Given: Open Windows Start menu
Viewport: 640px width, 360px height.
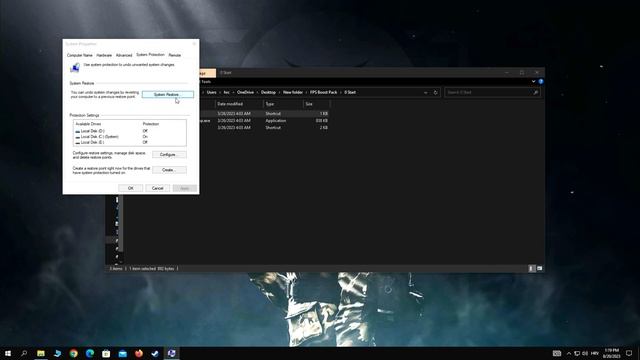Looking at the screenshot, I should point(8,353).
